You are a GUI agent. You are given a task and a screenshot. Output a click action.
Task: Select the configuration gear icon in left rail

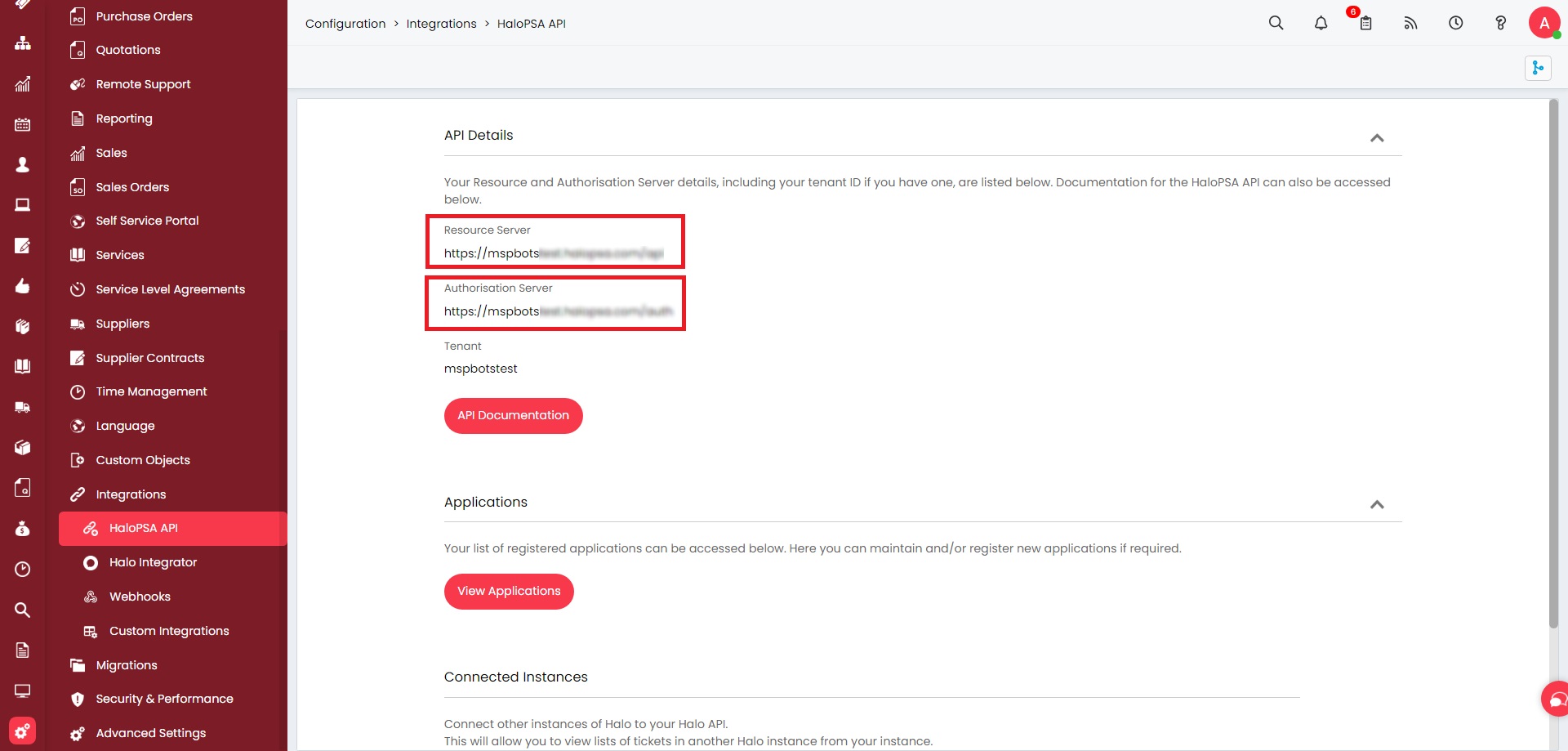tap(22, 730)
